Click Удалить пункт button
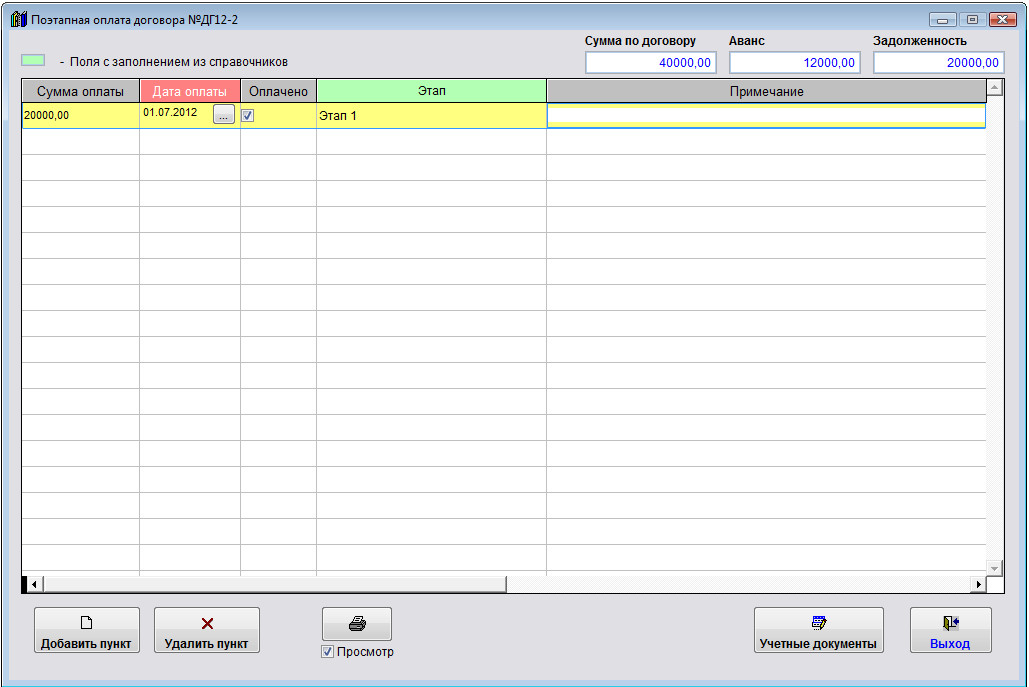This screenshot has height=687, width=1029. pyautogui.click(x=207, y=630)
